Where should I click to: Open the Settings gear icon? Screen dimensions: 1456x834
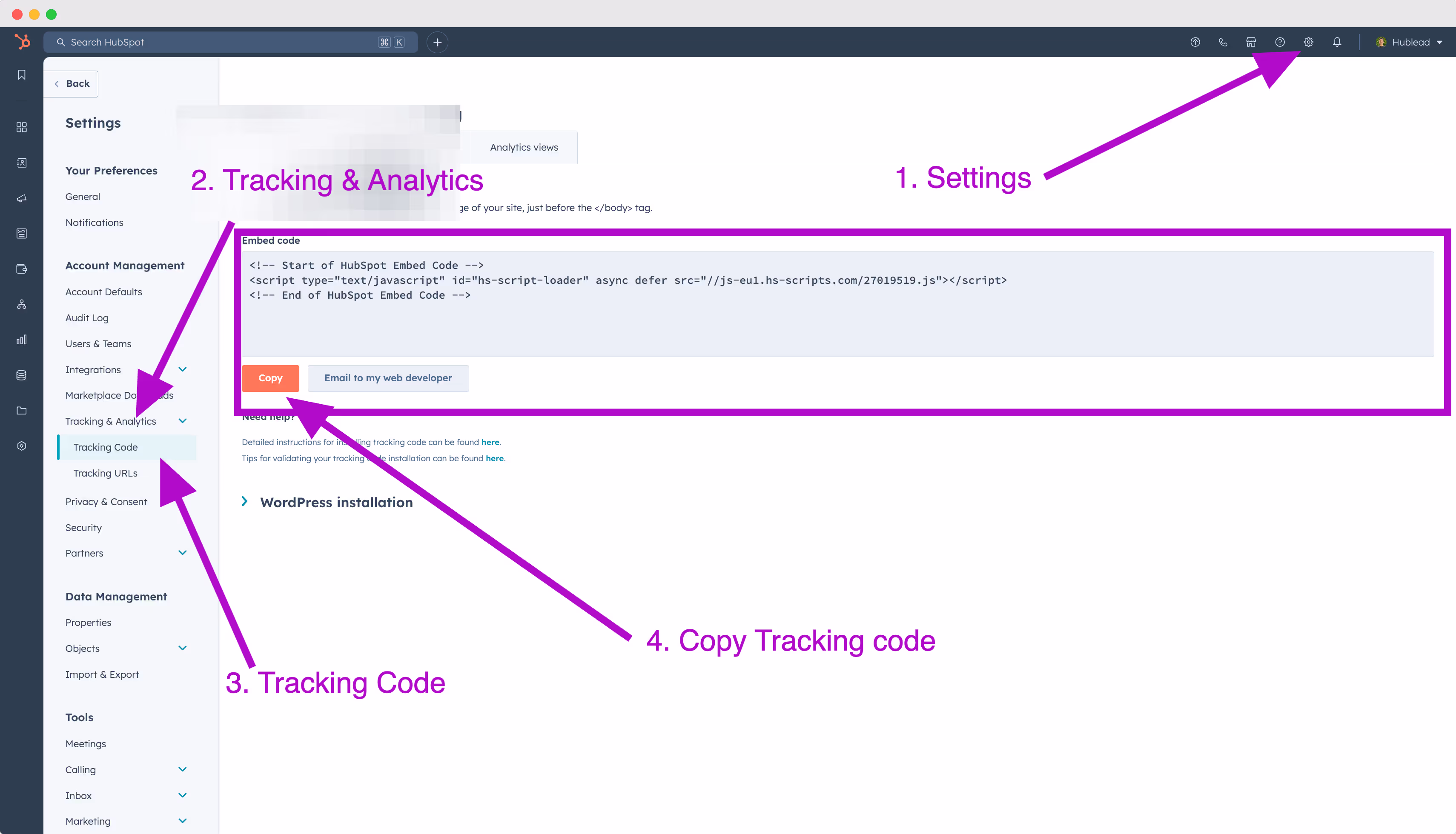point(1308,42)
